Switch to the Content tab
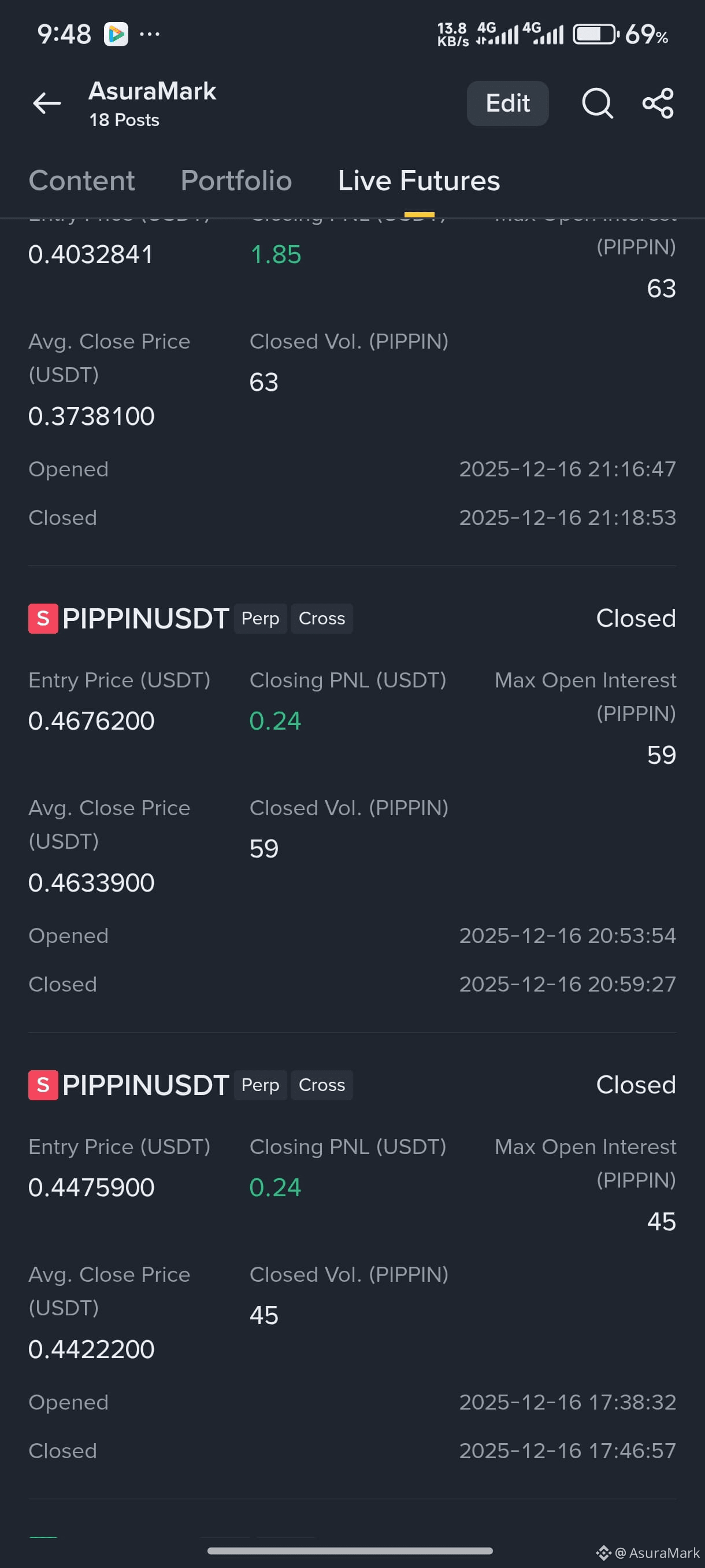 [x=81, y=181]
